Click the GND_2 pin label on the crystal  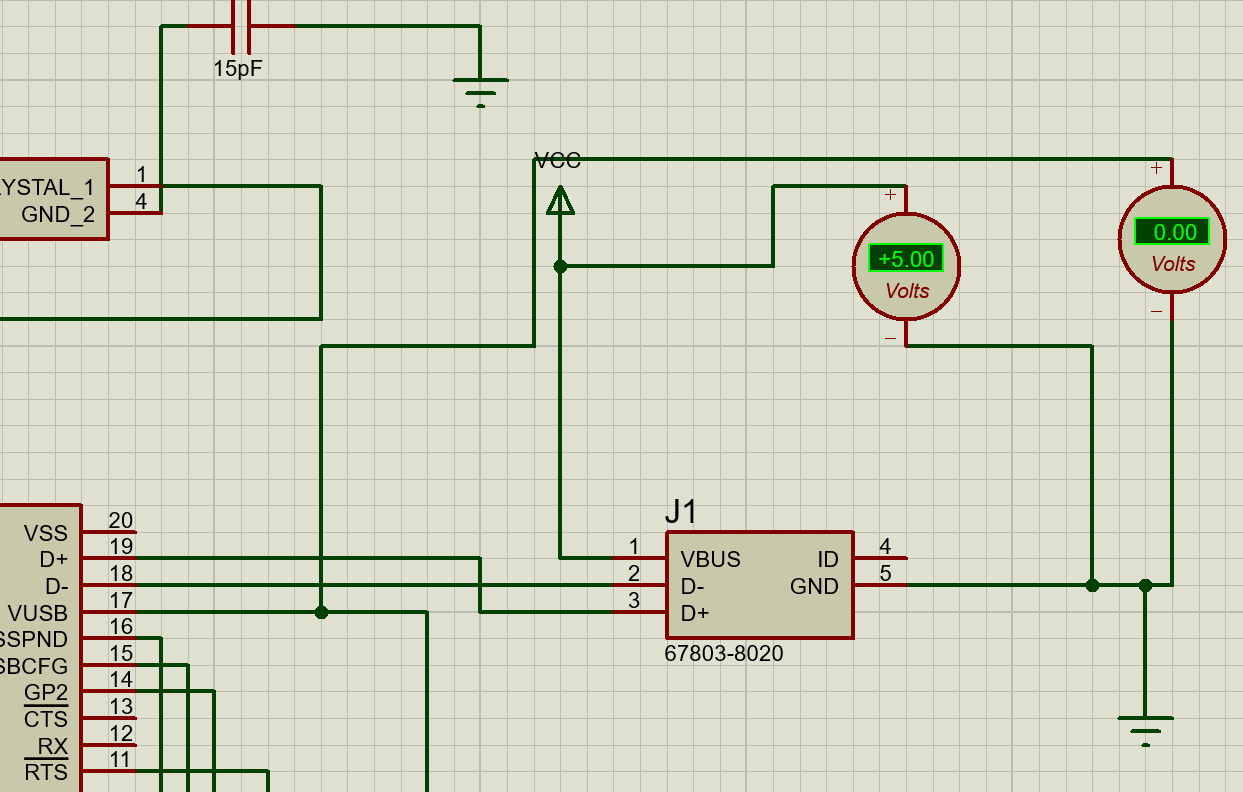pos(58,213)
